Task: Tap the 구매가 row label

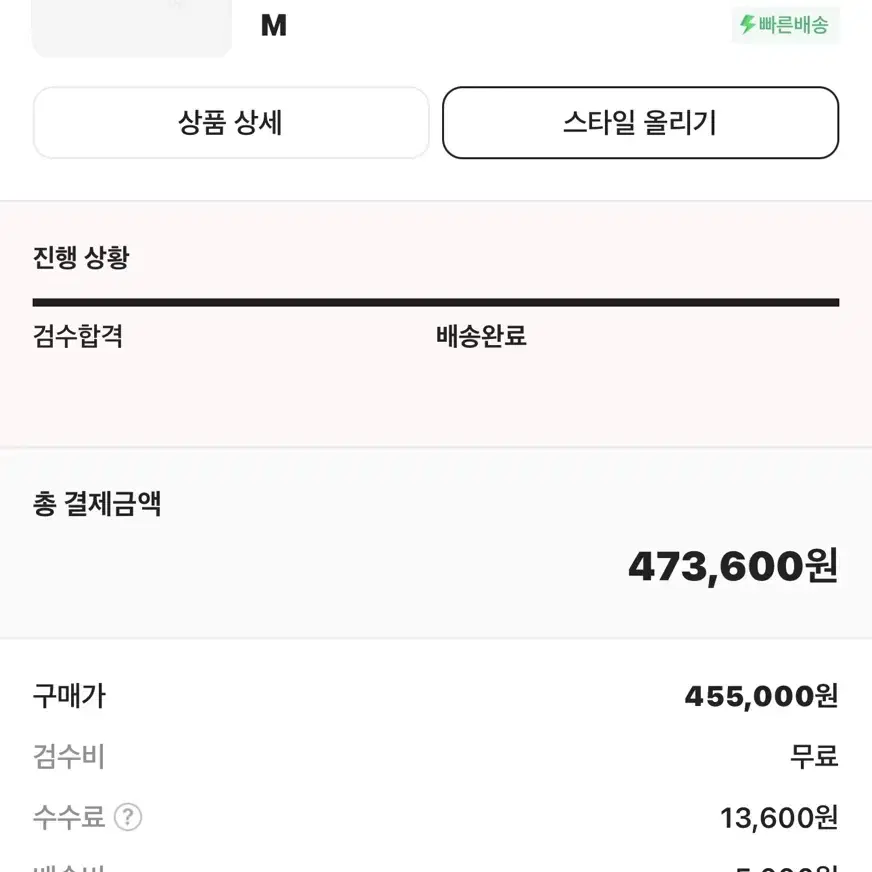Action: 70,696
